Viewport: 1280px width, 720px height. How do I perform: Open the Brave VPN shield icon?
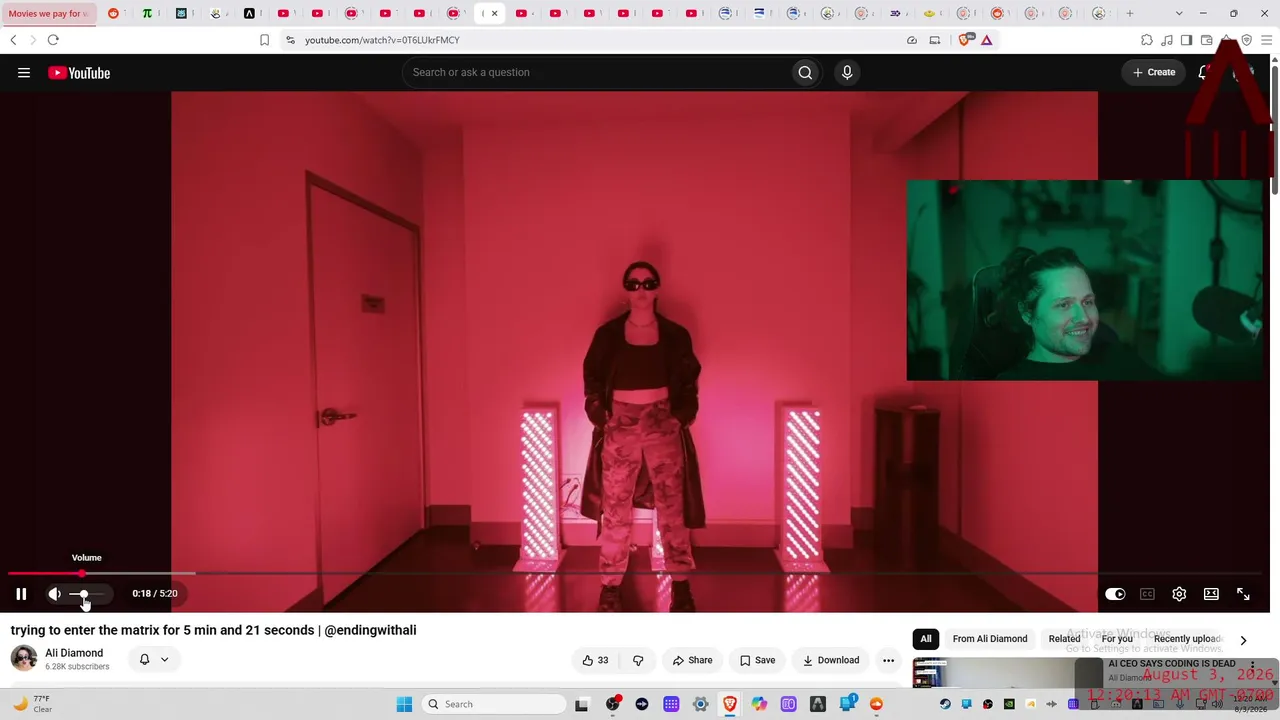tap(1245, 40)
